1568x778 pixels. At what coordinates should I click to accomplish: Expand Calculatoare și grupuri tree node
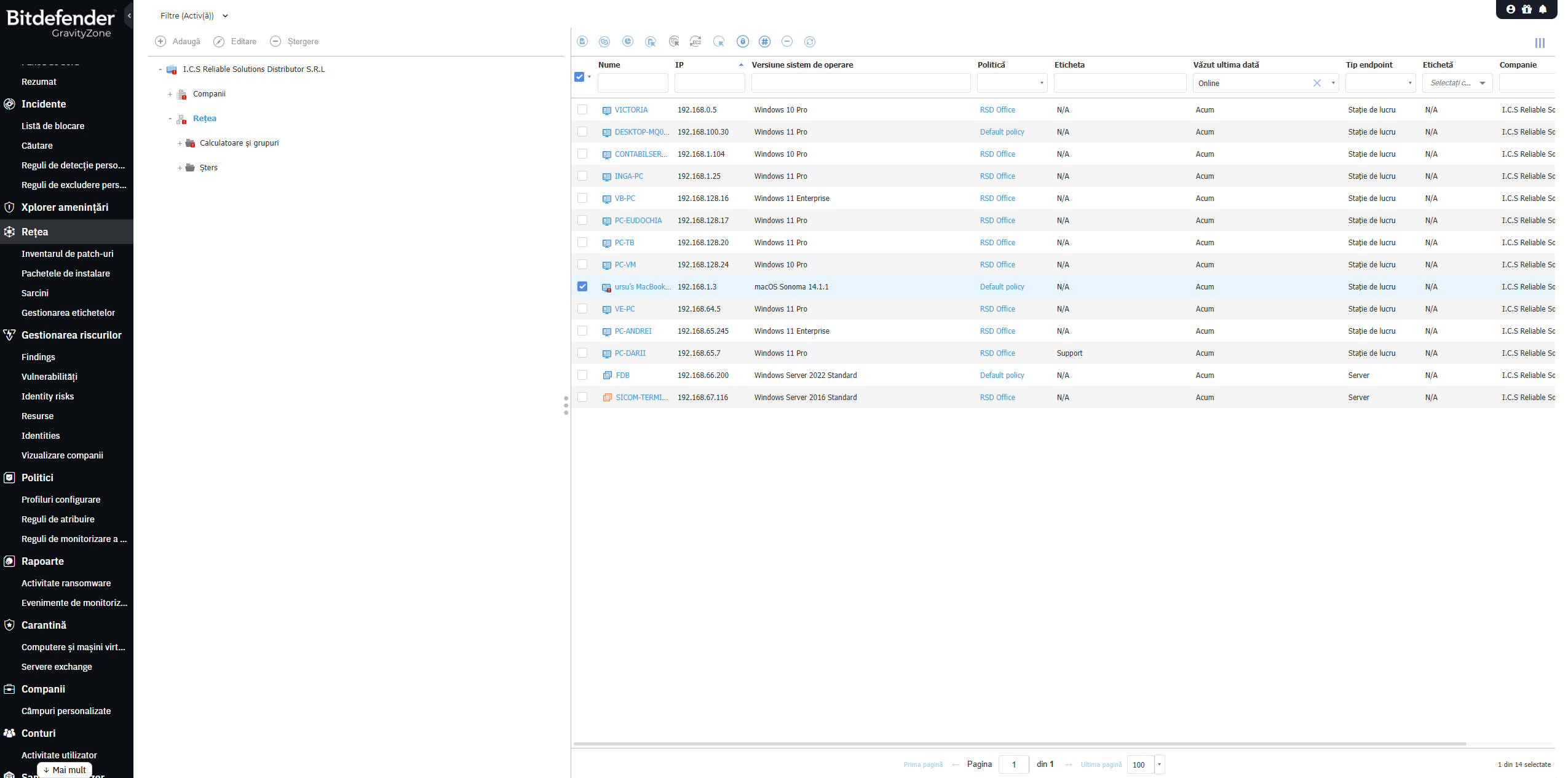[x=180, y=143]
